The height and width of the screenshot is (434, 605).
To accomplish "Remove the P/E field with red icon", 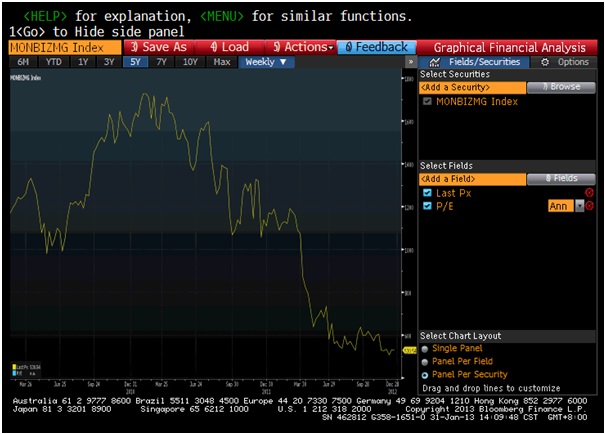I will [x=589, y=206].
